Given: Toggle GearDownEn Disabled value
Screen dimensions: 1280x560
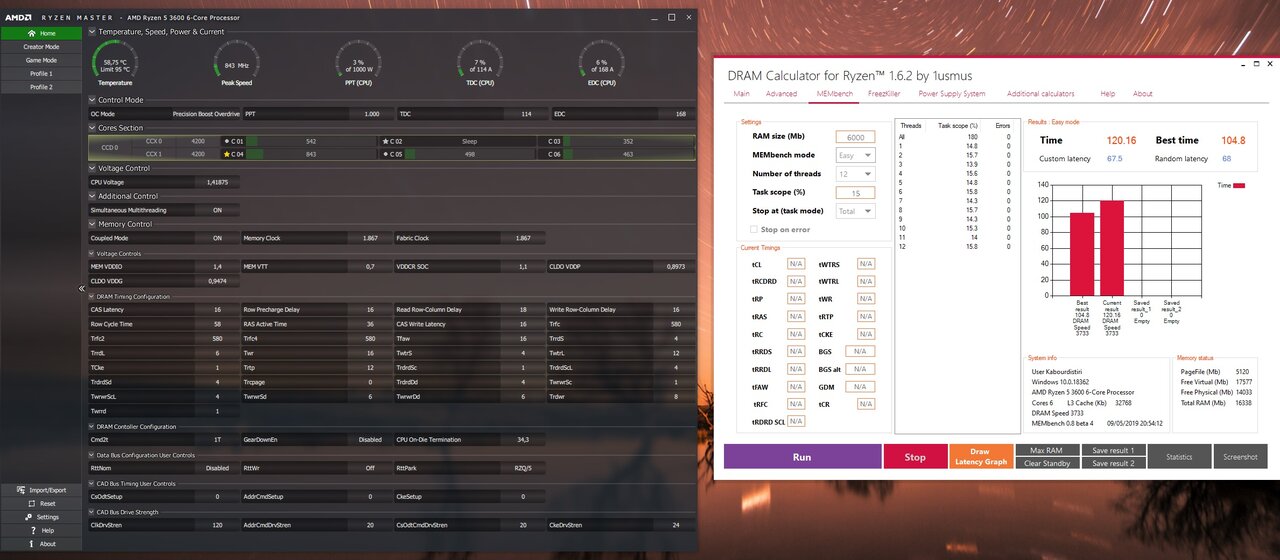Looking at the screenshot, I should [370, 439].
